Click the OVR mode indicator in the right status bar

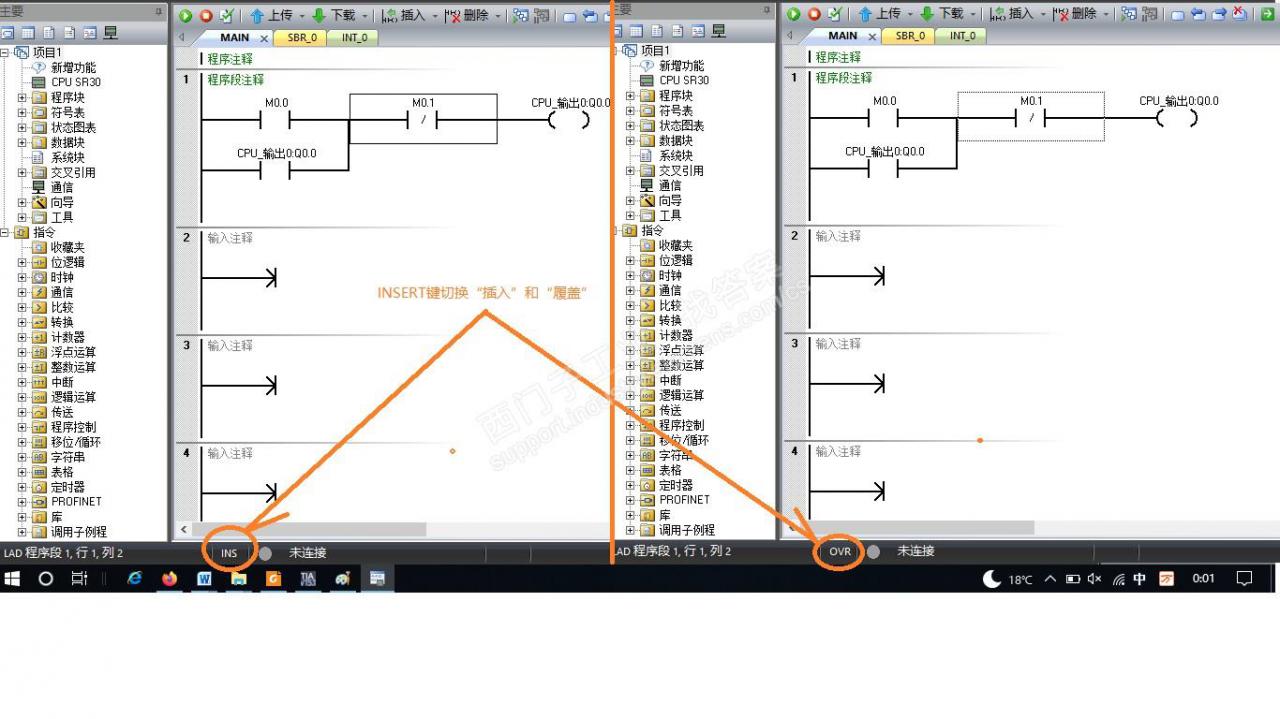click(839, 551)
